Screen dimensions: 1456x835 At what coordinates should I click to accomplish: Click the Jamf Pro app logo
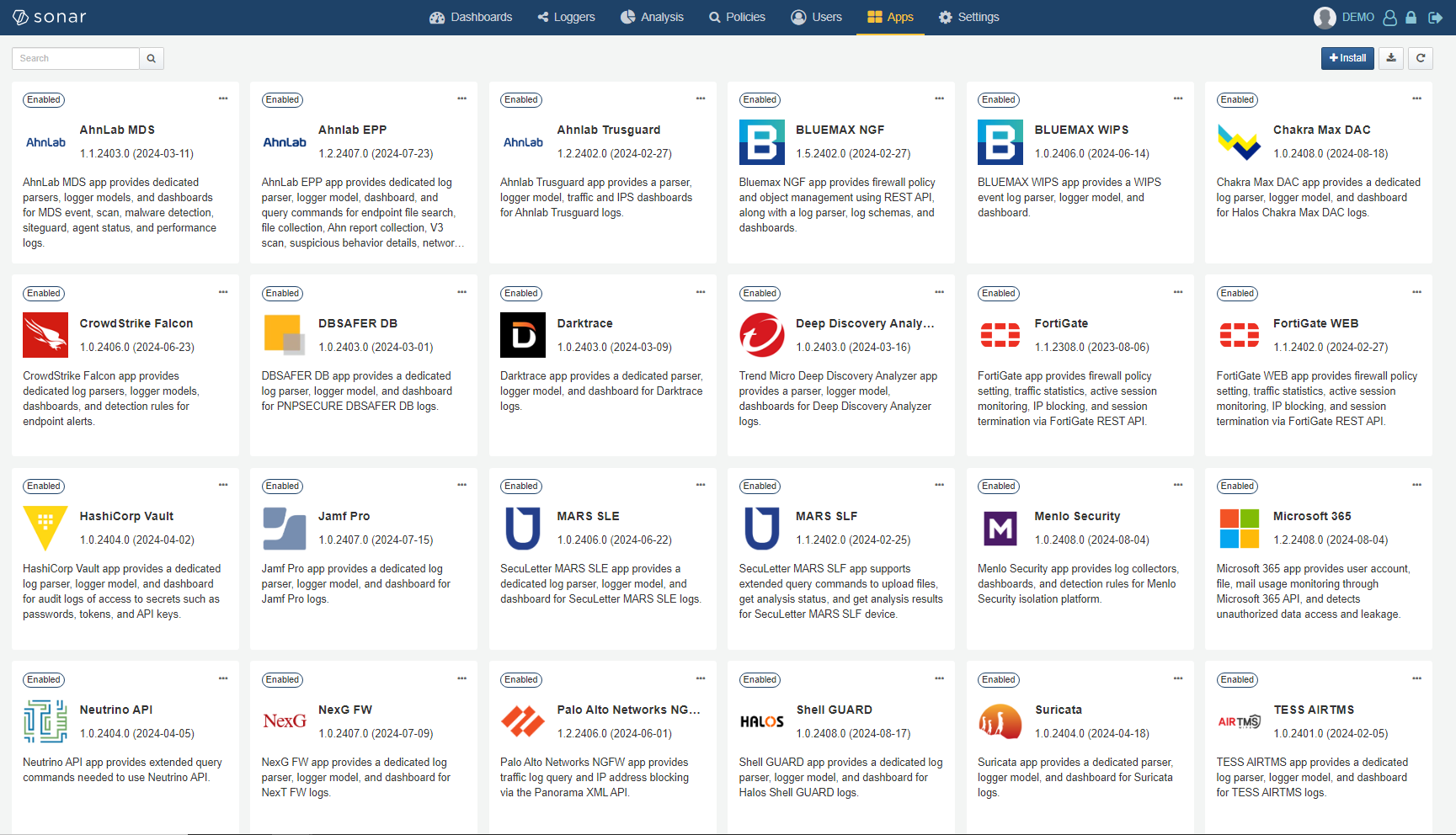tap(284, 529)
